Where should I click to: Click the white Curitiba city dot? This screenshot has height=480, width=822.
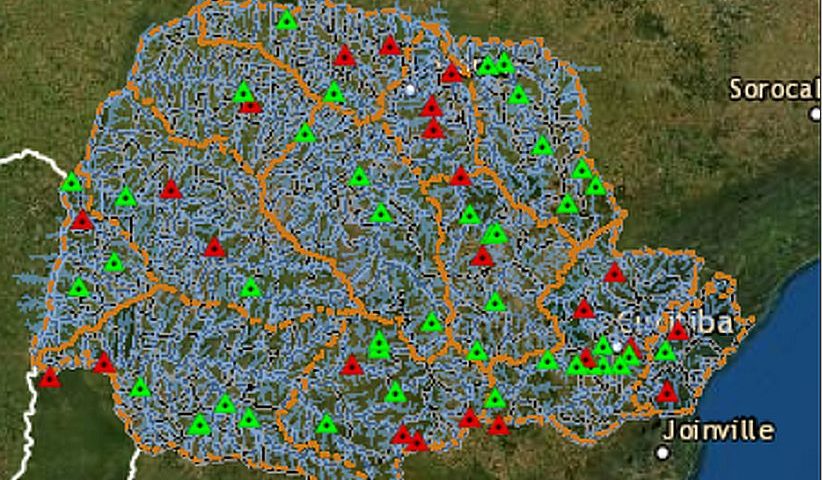pyautogui.click(x=618, y=346)
